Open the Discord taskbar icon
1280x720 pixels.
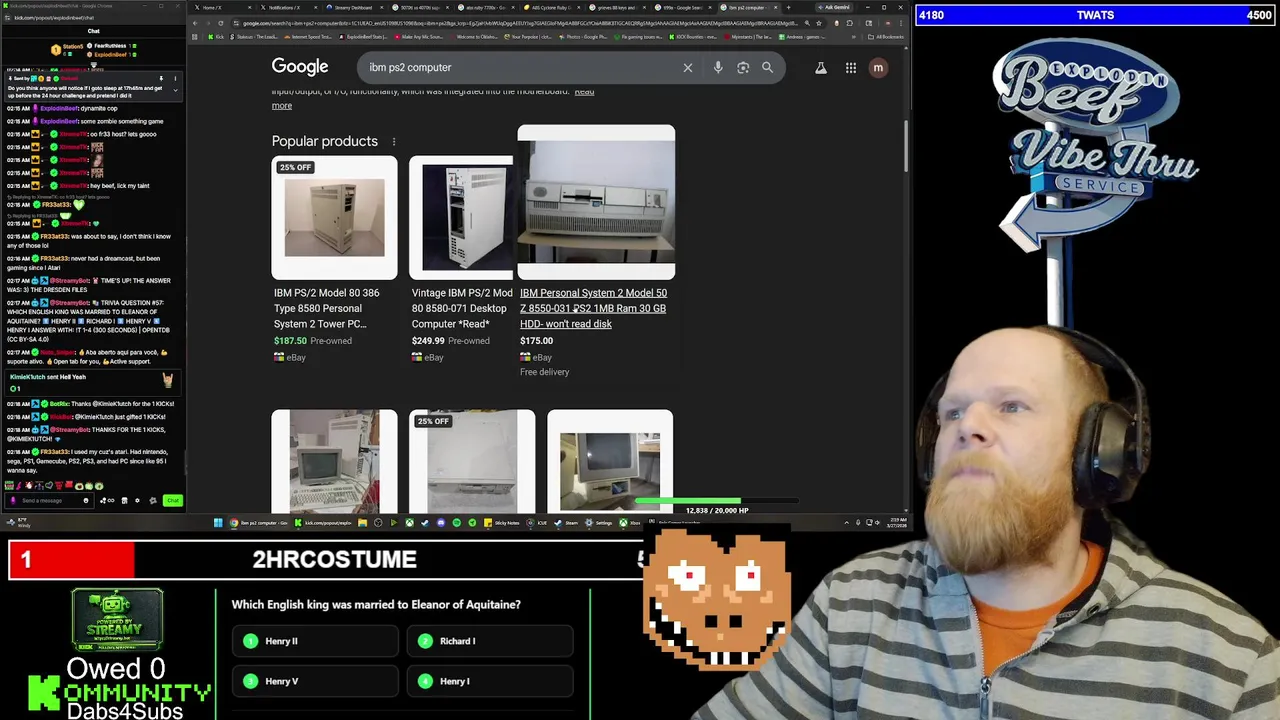[441, 522]
